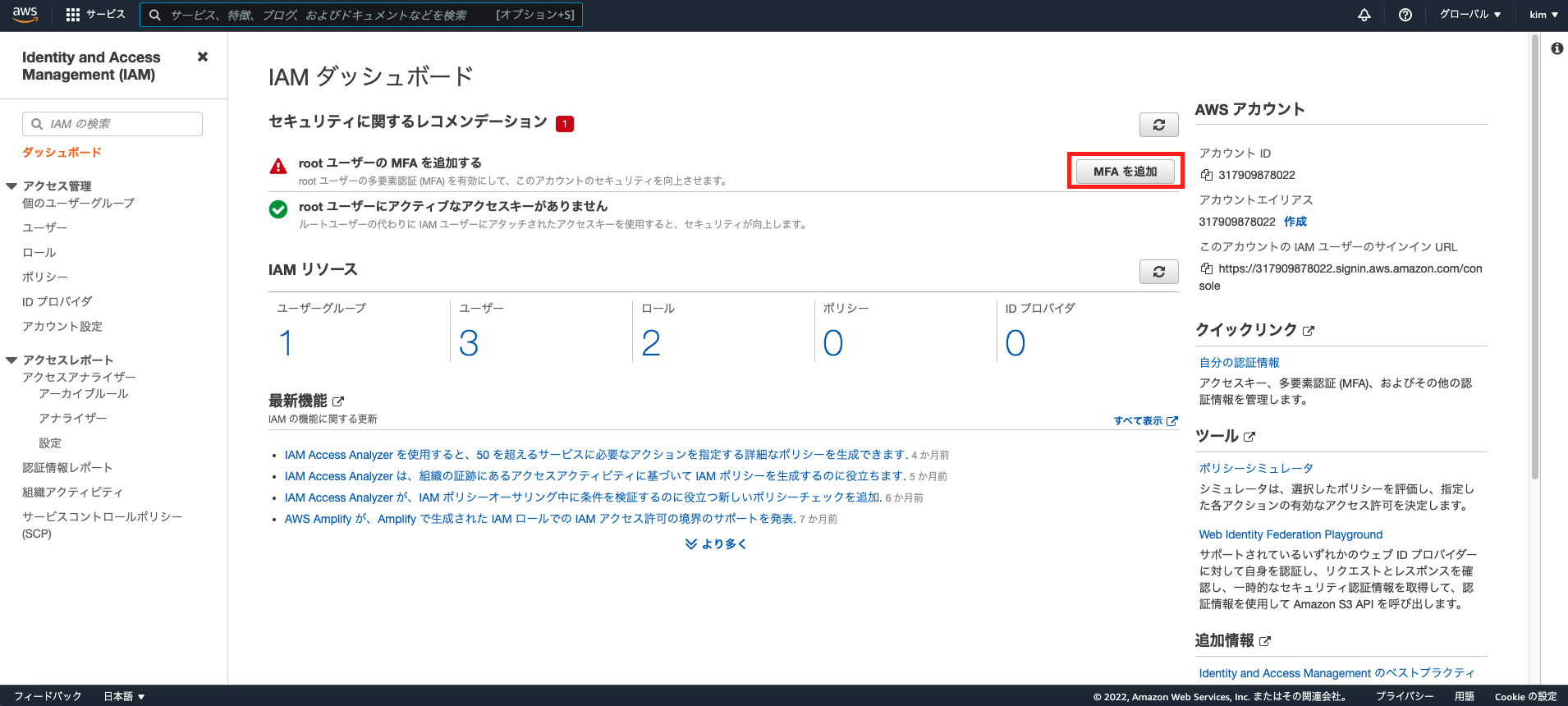This screenshot has height=706, width=1568.
Task: Click the external link icon beside 追加情報
Action: (x=1265, y=641)
